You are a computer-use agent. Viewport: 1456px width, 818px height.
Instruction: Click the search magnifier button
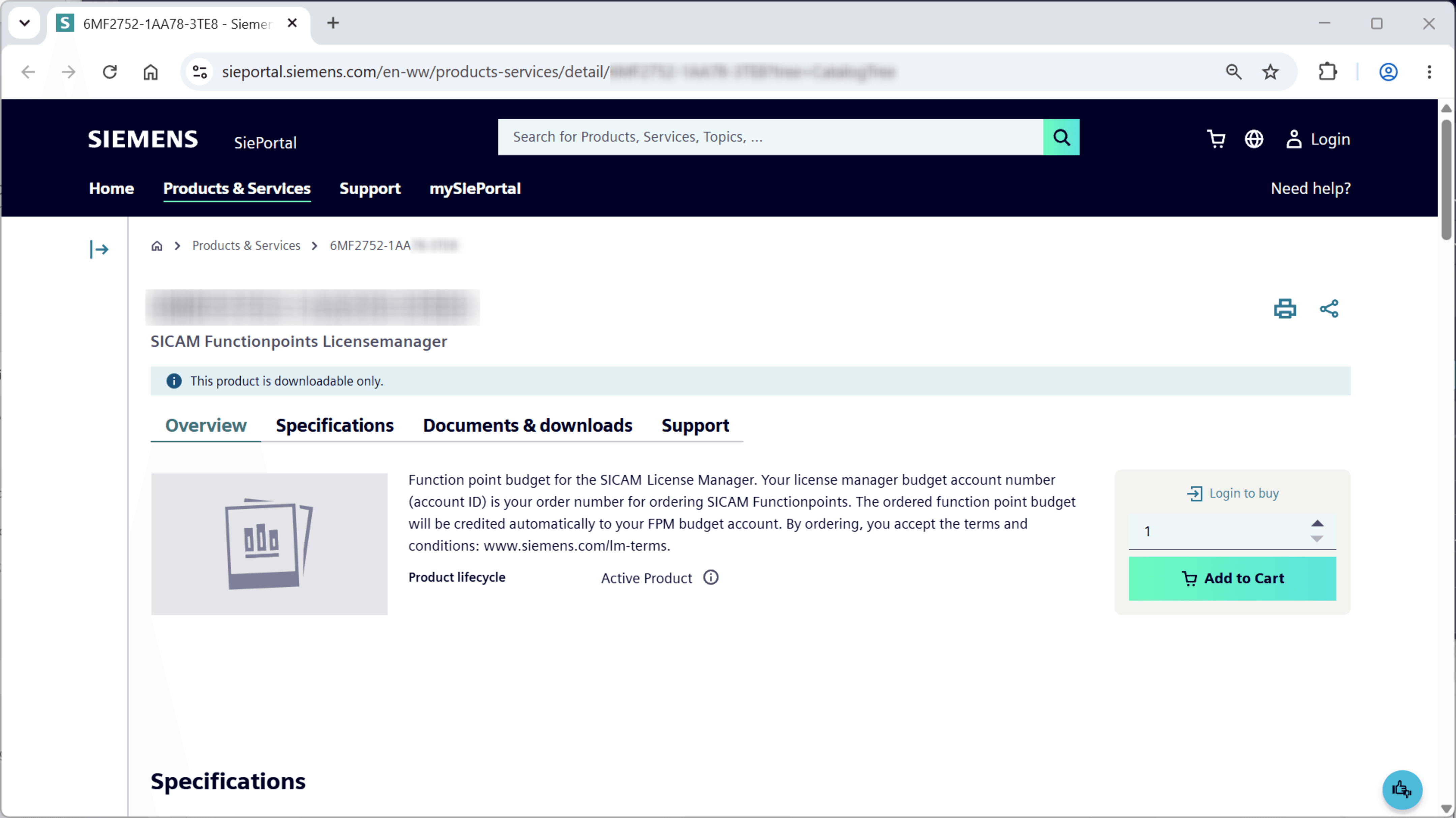click(x=1061, y=137)
